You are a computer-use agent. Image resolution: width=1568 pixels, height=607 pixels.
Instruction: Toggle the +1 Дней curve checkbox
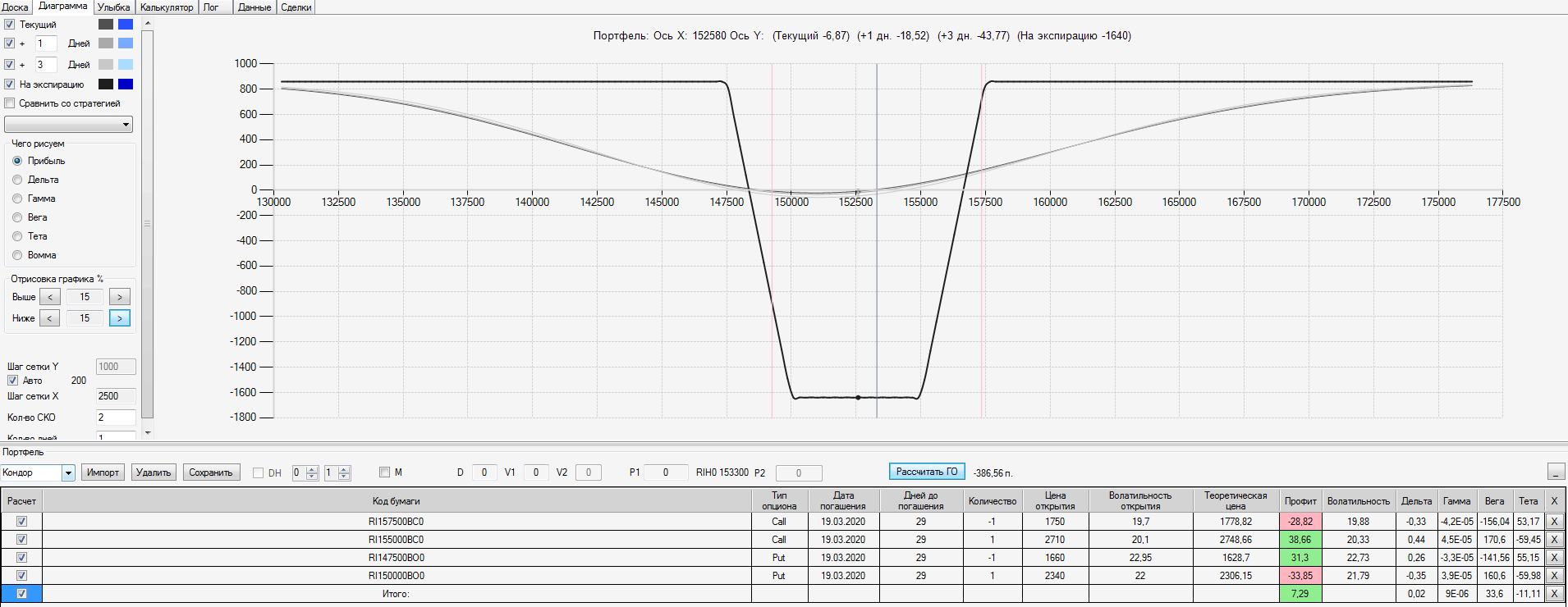tap(10, 43)
